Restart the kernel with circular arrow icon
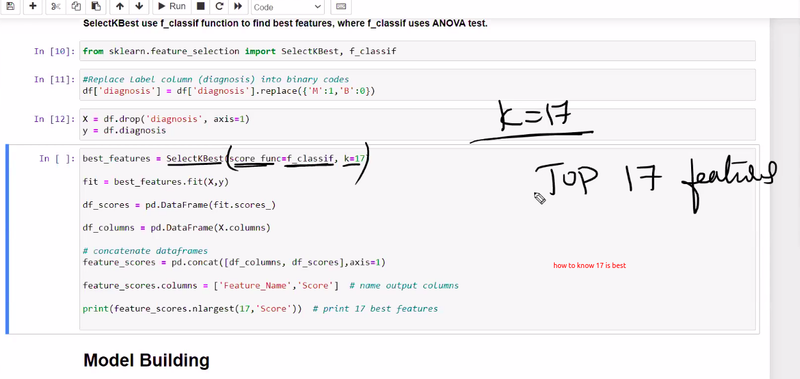The height and width of the screenshot is (379, 800). point(219,6)
